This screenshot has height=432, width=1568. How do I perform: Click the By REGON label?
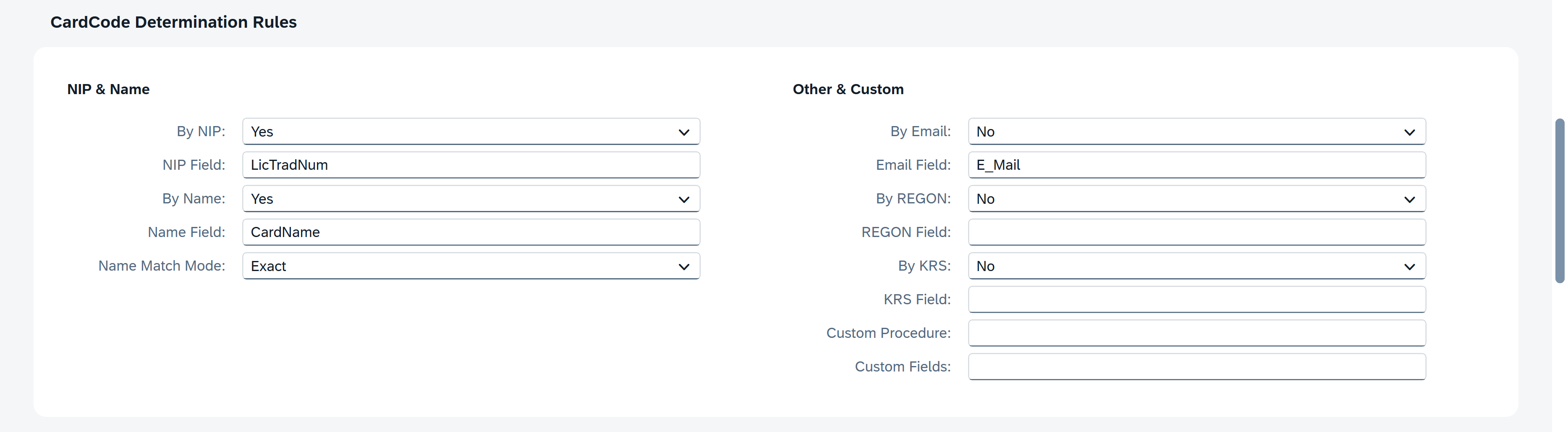pos(913,199)
